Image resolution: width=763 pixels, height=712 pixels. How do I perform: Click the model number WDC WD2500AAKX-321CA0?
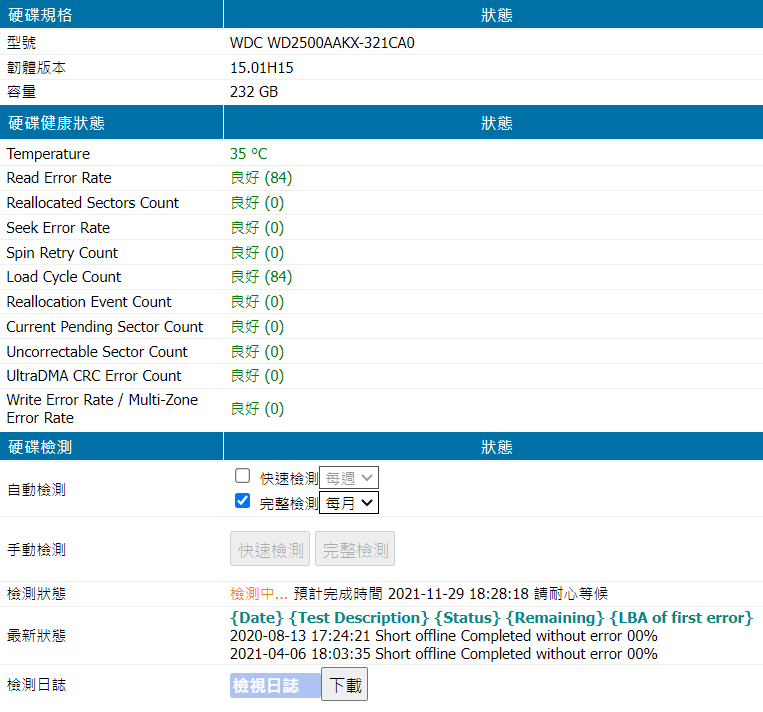point(322,43)
